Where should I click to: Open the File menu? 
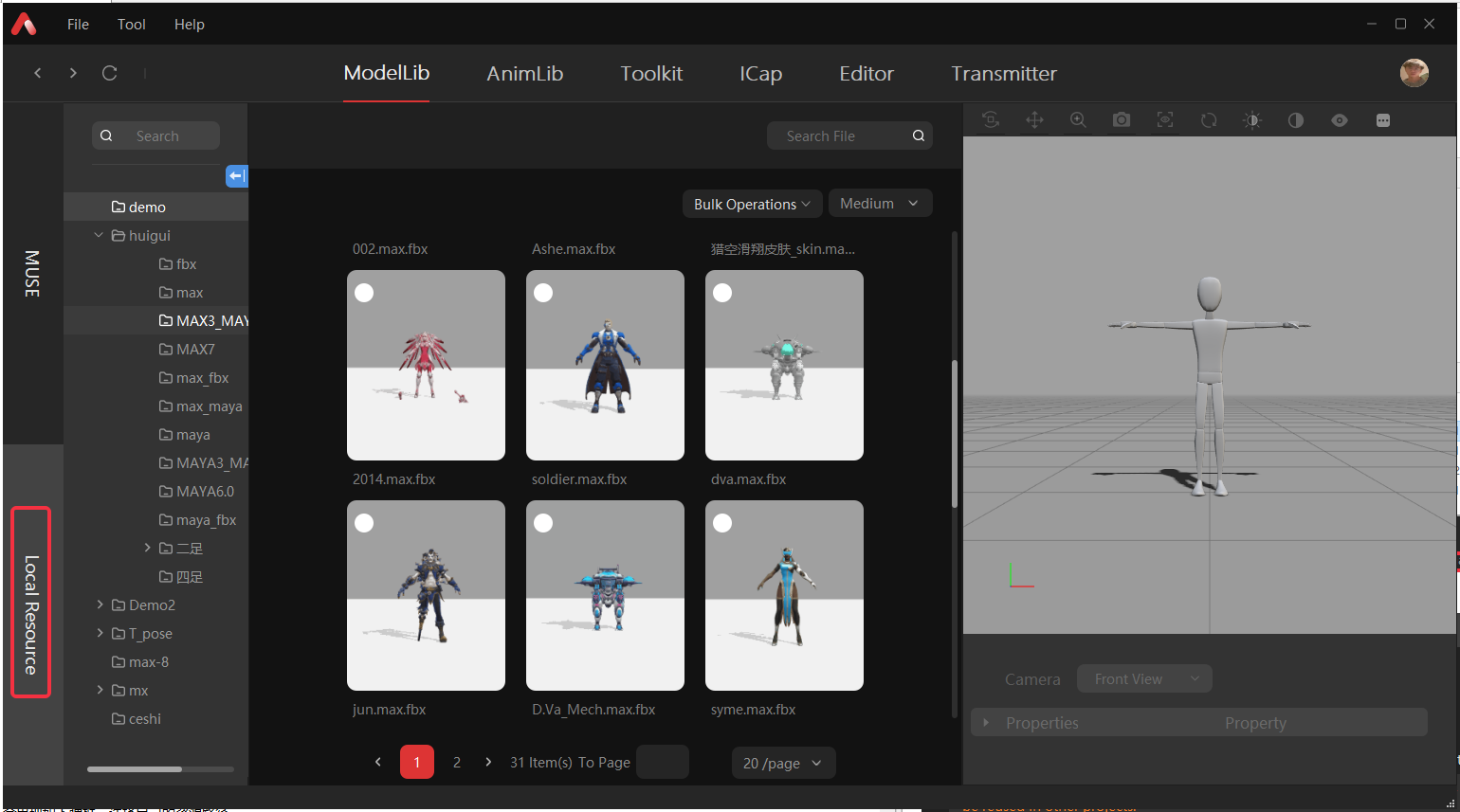click(78, 25)
